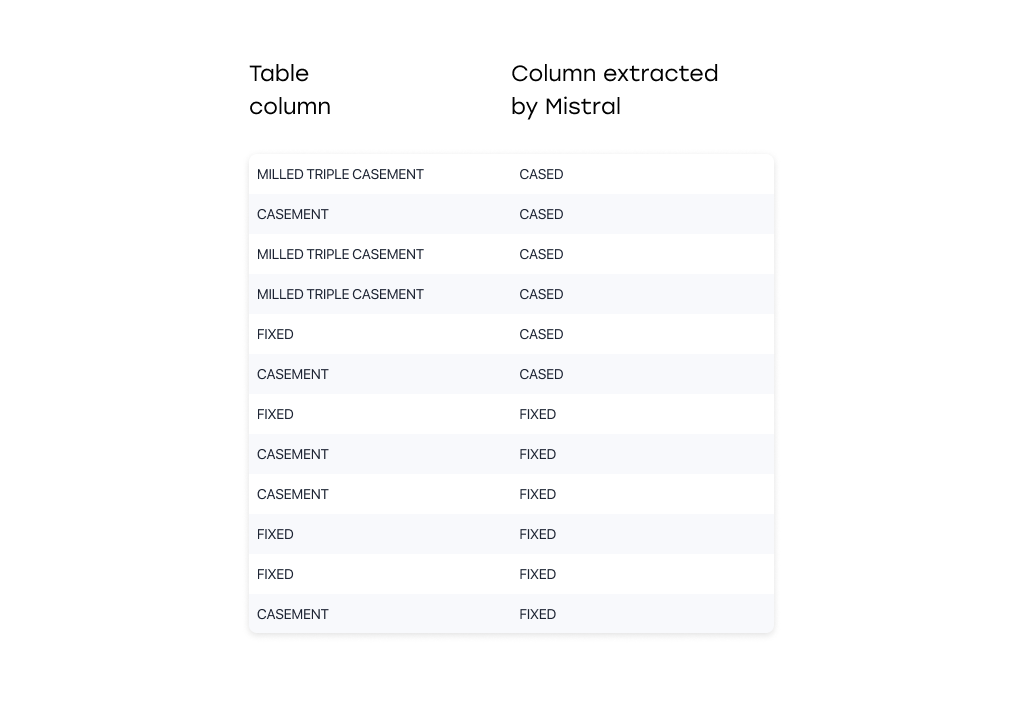Click the first FIXED cell in the Mistral column

(537, 414)
